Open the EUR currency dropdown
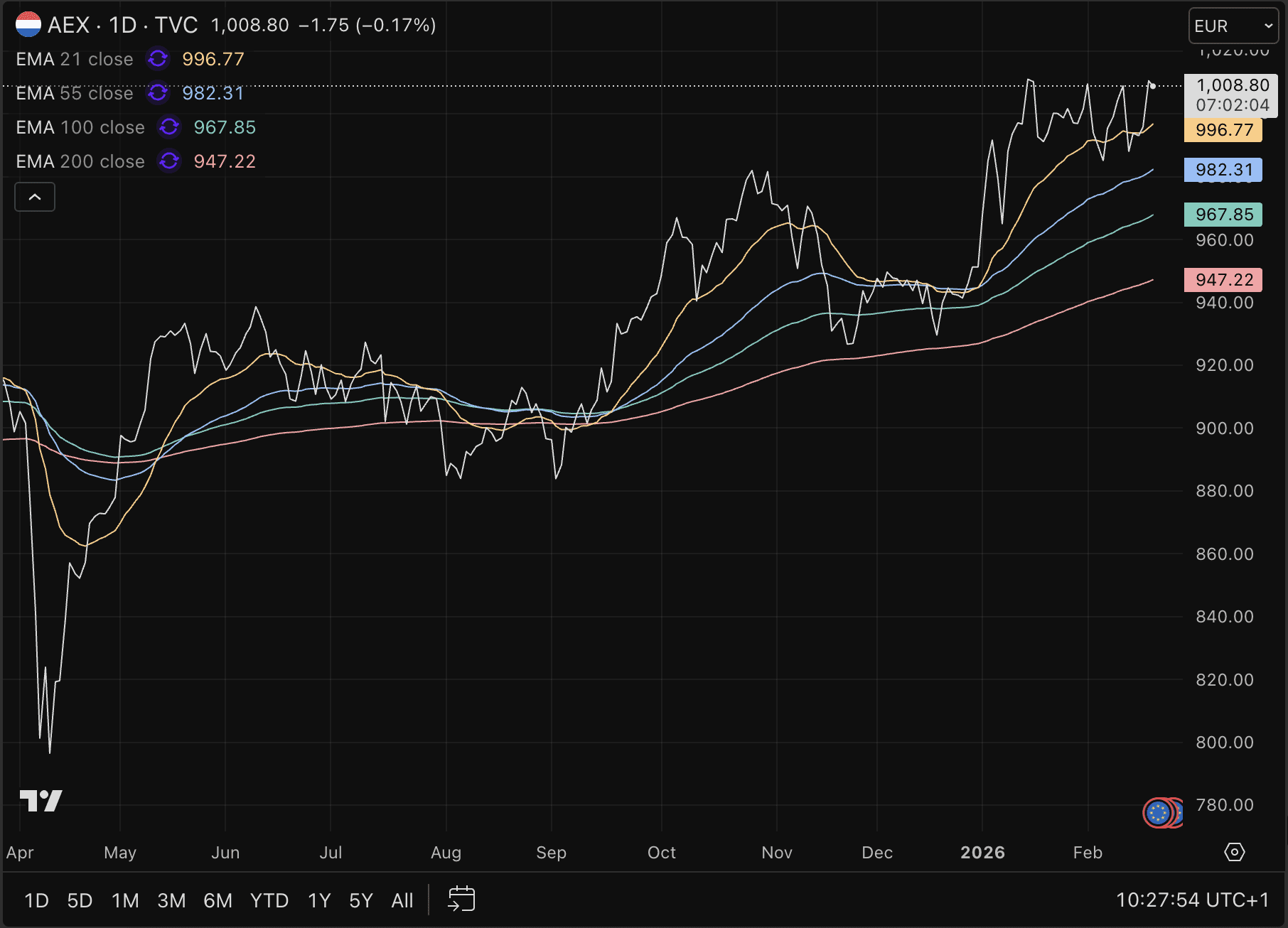The height and width of the screenshot is (928, 1288). pyautogui.click(x=1233, y=26)
